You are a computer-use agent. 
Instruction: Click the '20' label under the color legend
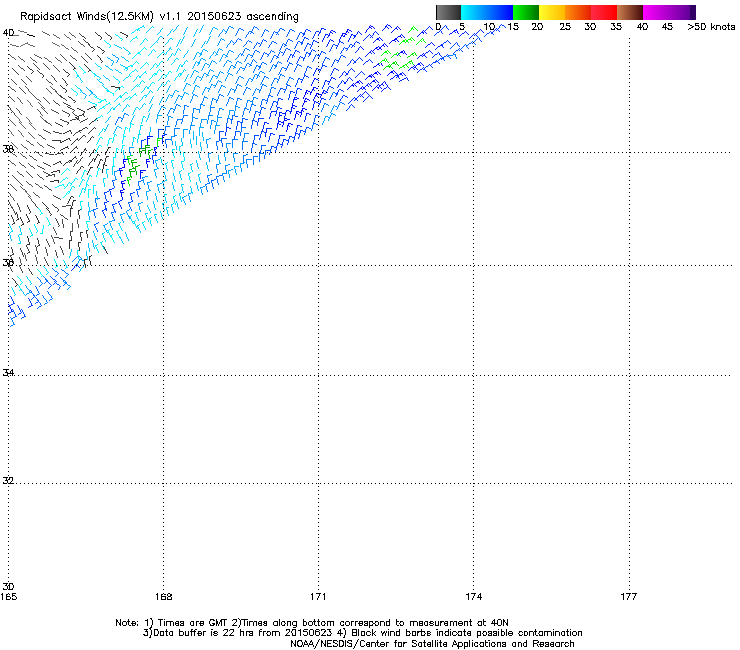tap(537, 27)
